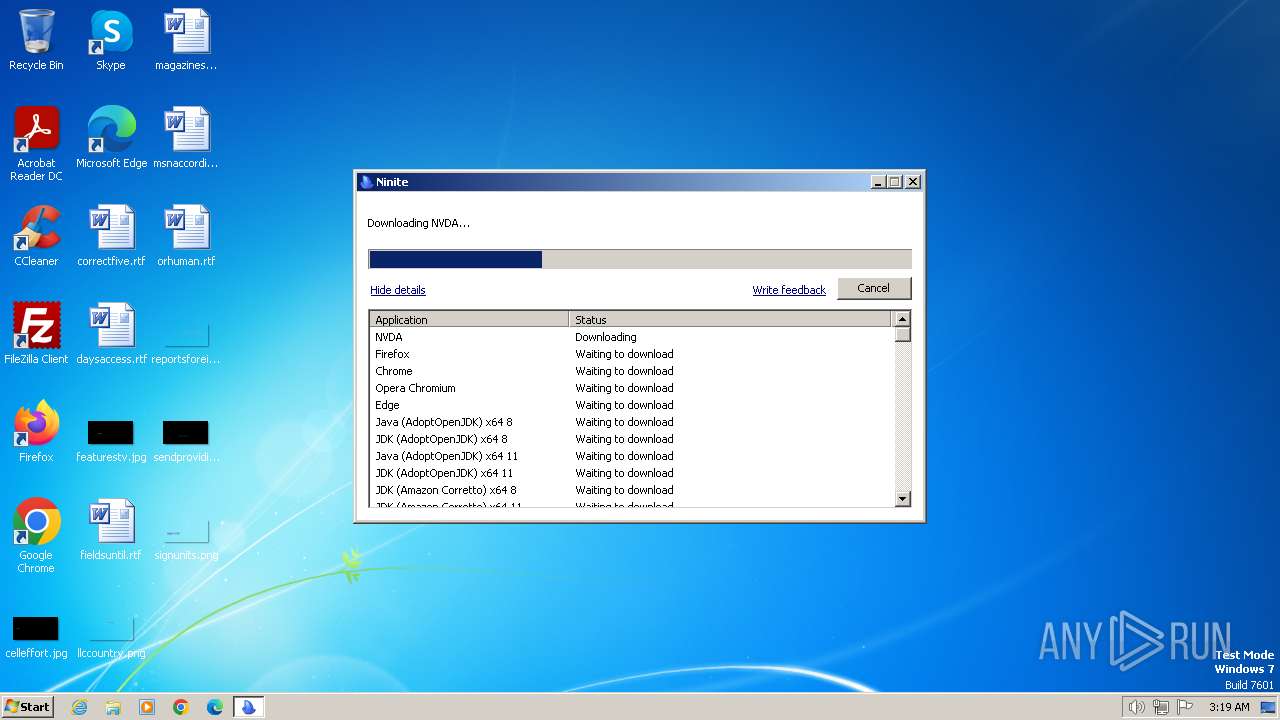Select the msnaccordi document icon
The image size is (1280, 720).
(186, 137)
